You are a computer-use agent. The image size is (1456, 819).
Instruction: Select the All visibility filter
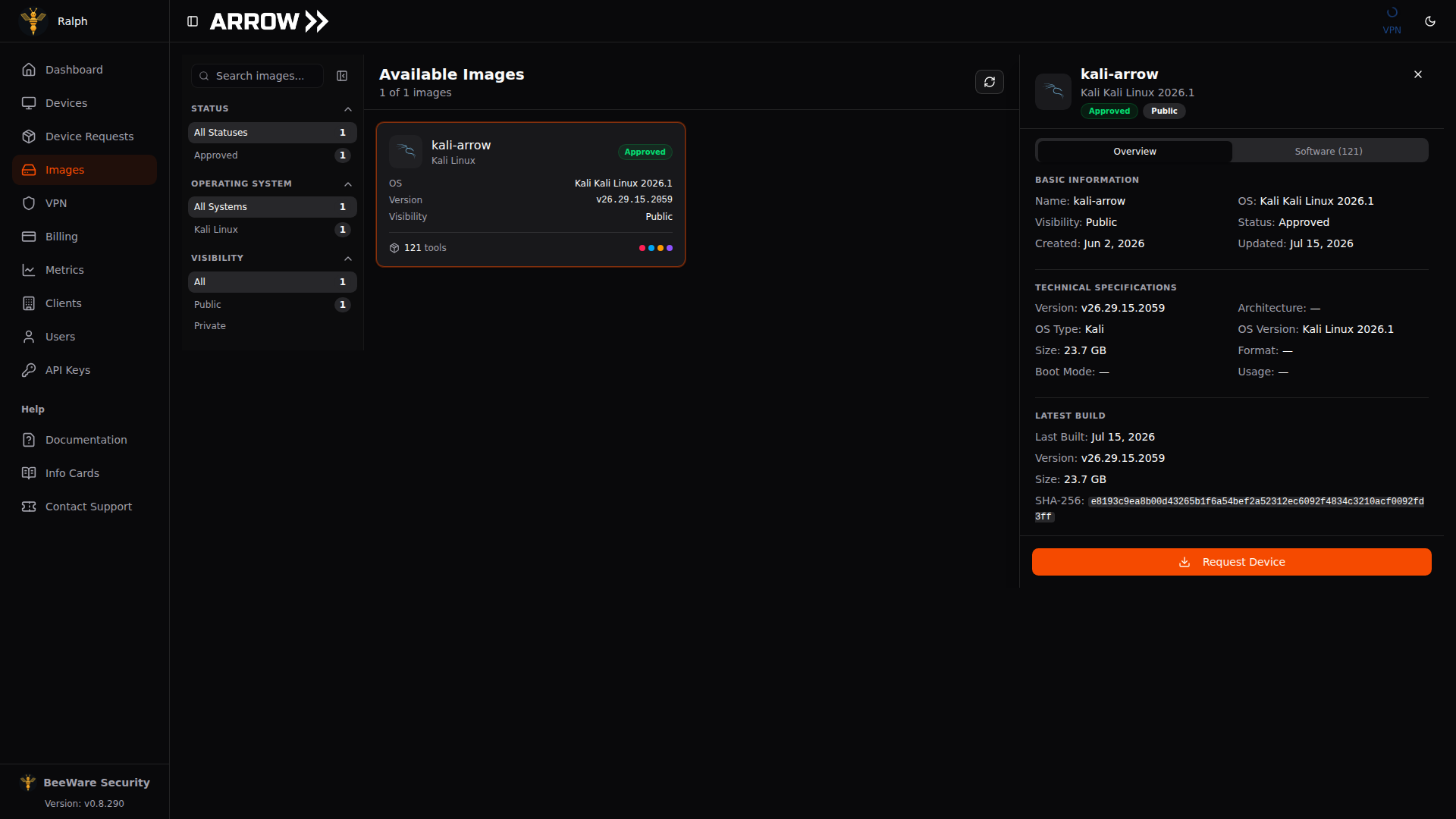coord(272,282)
